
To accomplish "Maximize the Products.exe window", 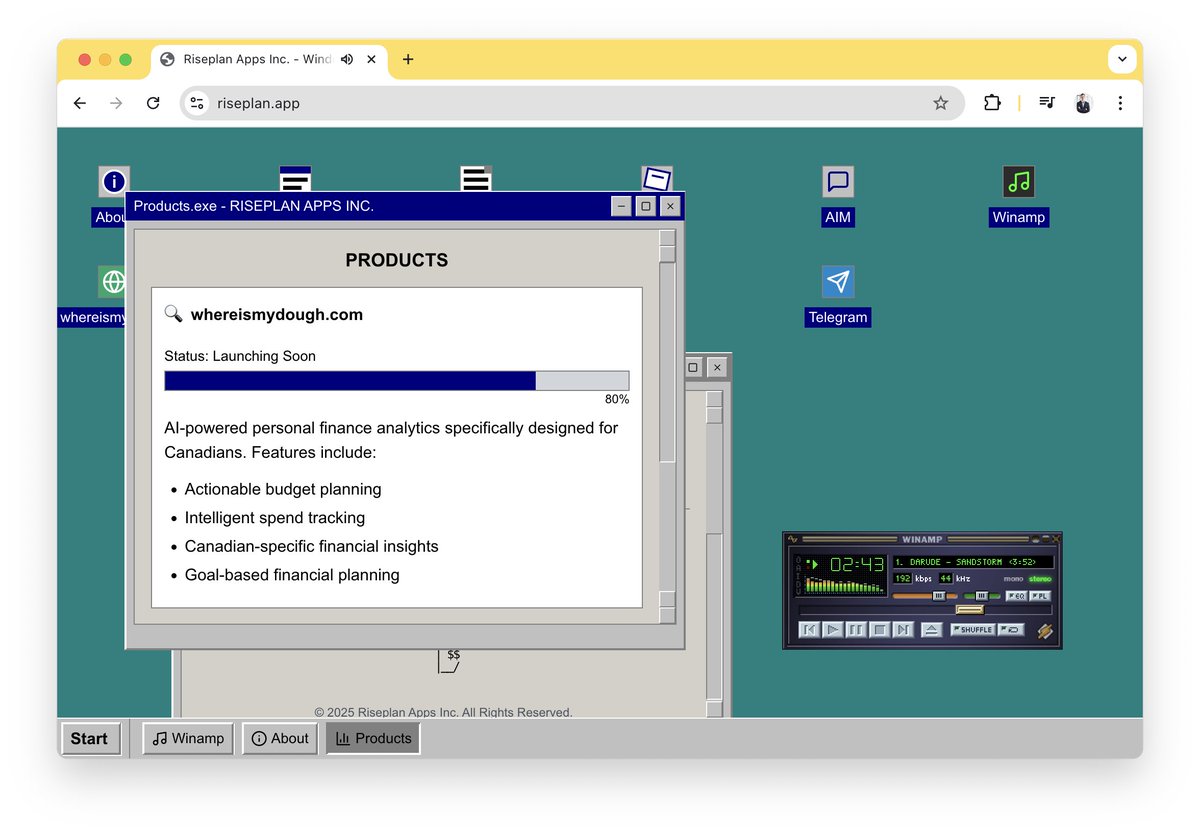I will (646, 206).
